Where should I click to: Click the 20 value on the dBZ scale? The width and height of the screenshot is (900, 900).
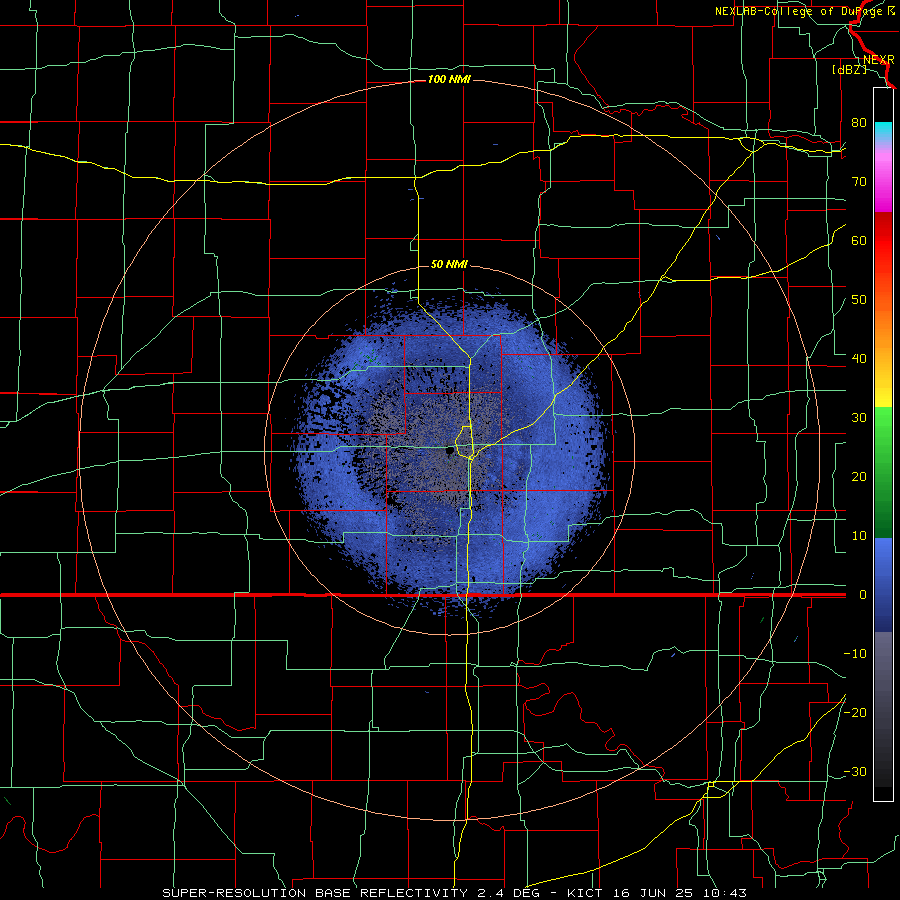[x=859, y=476]
